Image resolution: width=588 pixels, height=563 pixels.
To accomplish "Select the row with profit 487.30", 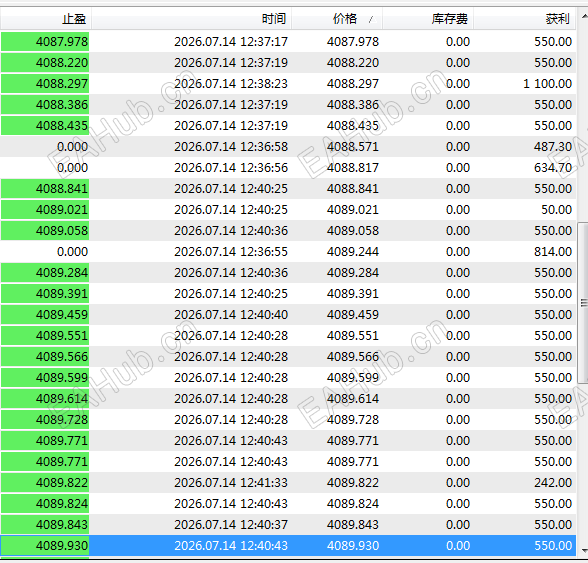I will [x=288, y=146].
